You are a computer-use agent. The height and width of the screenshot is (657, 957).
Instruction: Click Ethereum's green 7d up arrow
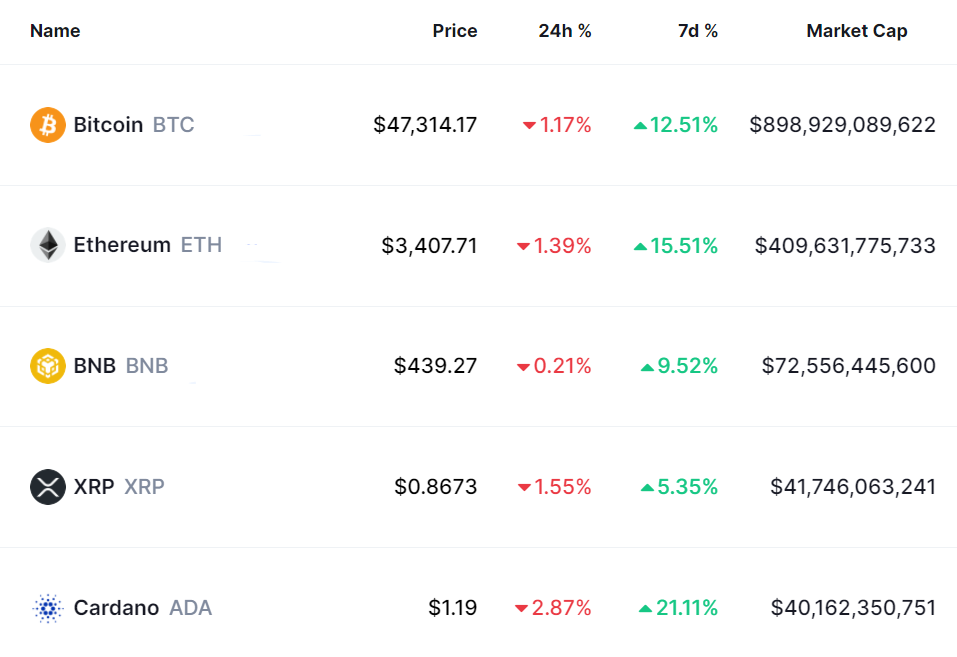coord(640,246)
